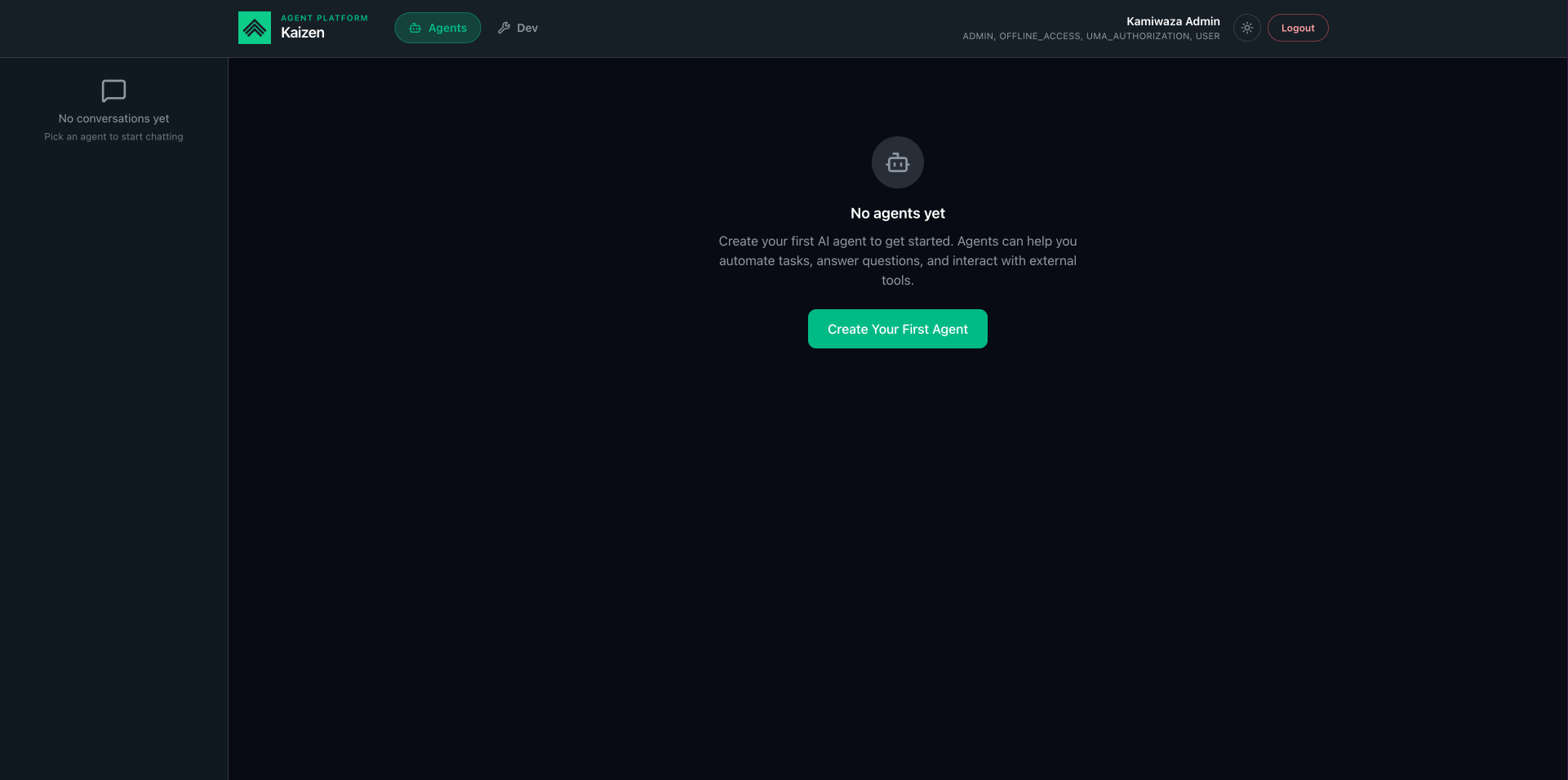This screenshot has width=1568, height=780.
Task: Click the Kaizen title text
Action: point(303,33)
